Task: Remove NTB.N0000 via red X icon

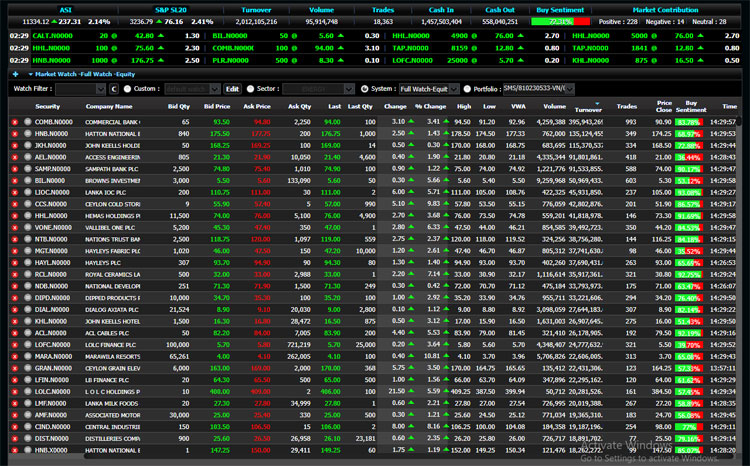Action: 15,239
